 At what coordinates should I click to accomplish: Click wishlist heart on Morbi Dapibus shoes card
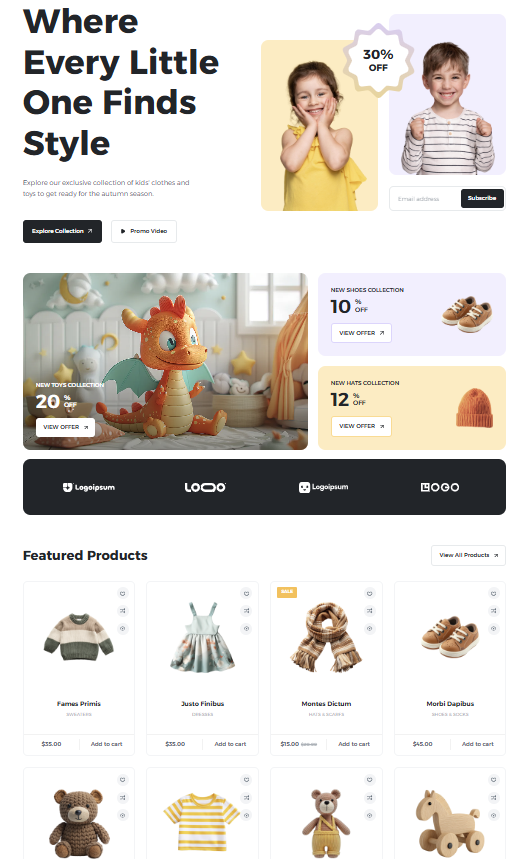pyautogui.click(x=493, y=593)
